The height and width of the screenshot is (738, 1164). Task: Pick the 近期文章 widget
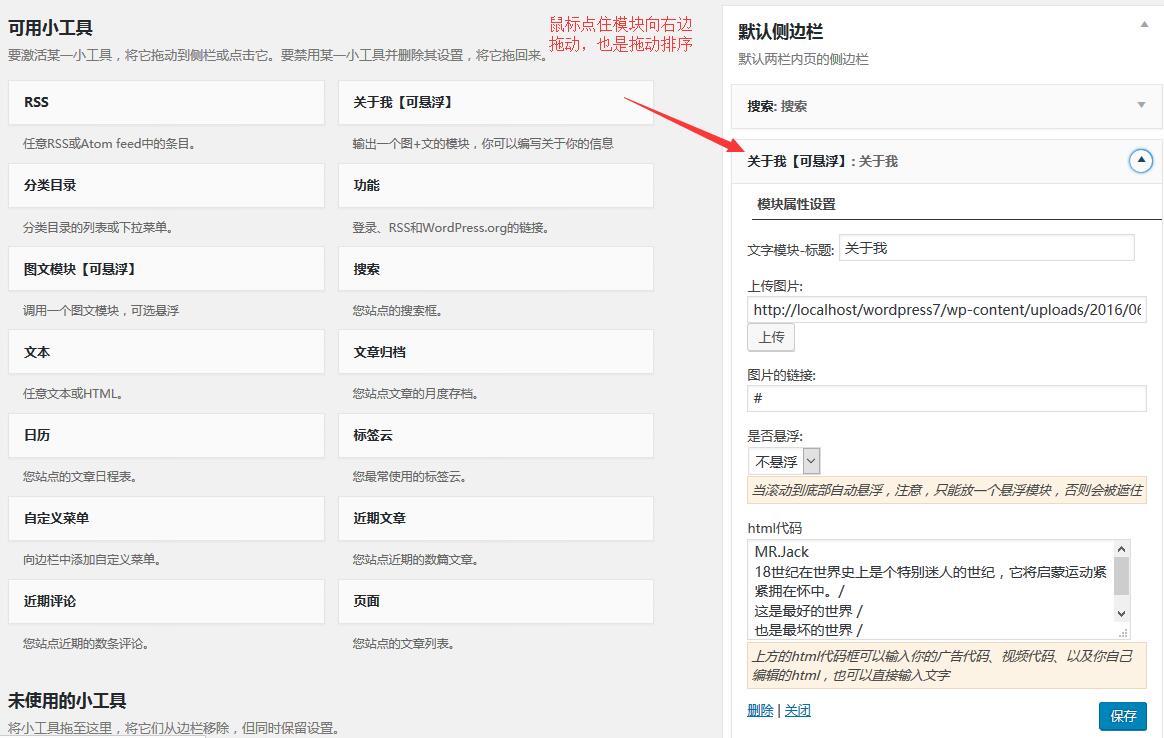coord(496,518)
